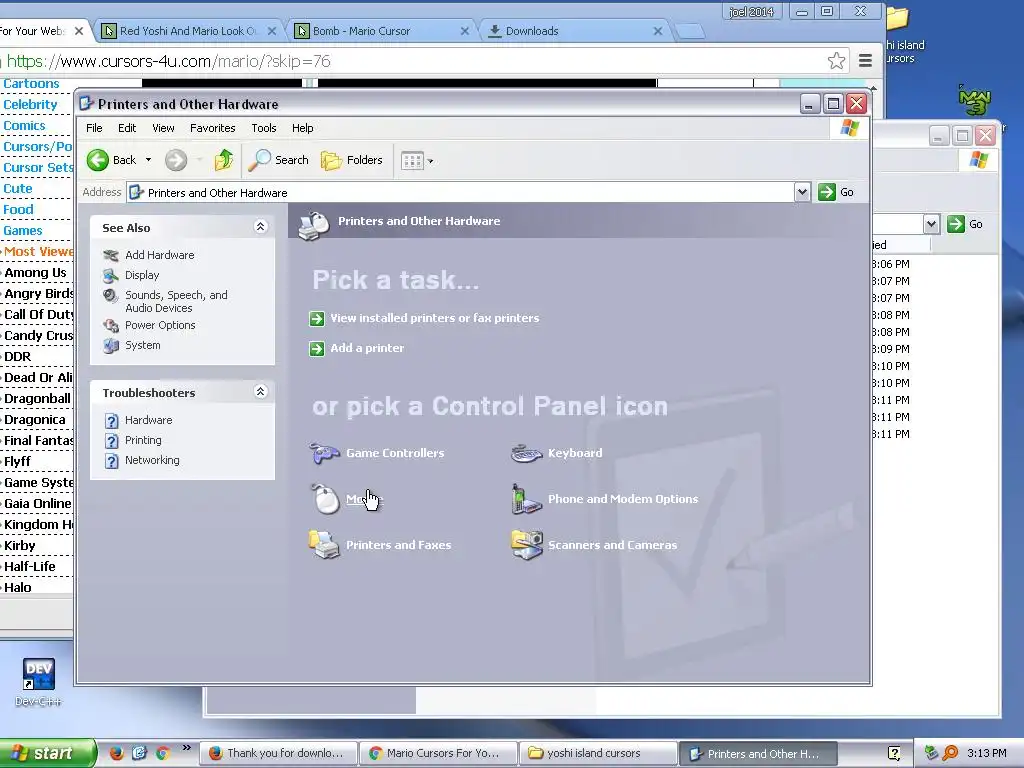Open Phone and Modem Options icon
The image size is (1024, 768).
[x=604, y=499]
